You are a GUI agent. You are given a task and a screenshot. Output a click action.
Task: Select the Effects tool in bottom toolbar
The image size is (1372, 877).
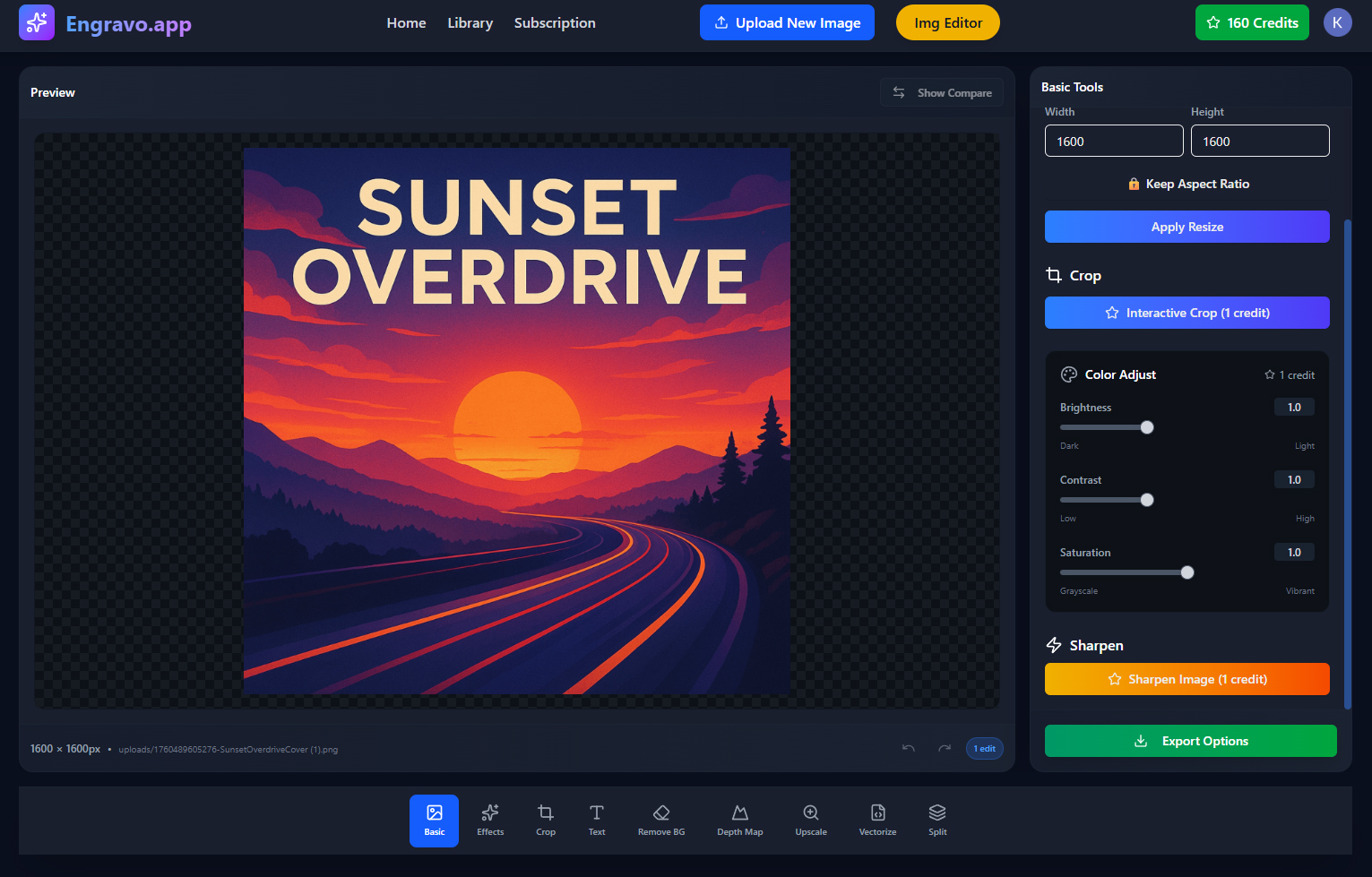490,820
